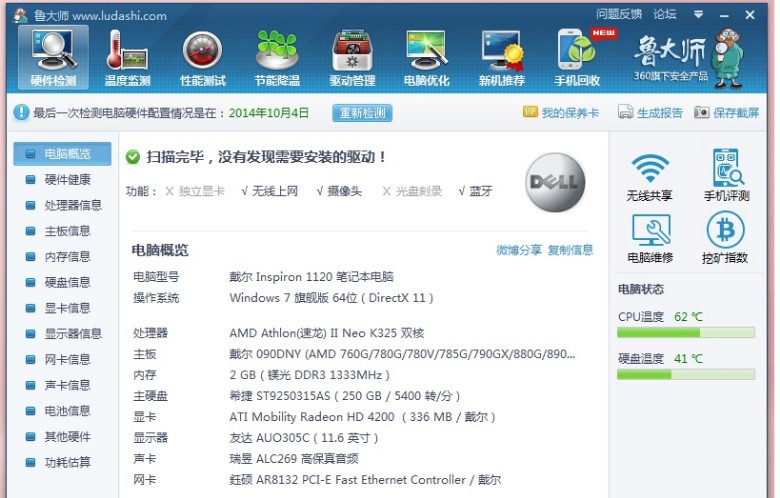Open 电脑维修 computer repair tool
This screenshot has height=498, width=780.
coord(650,238)
